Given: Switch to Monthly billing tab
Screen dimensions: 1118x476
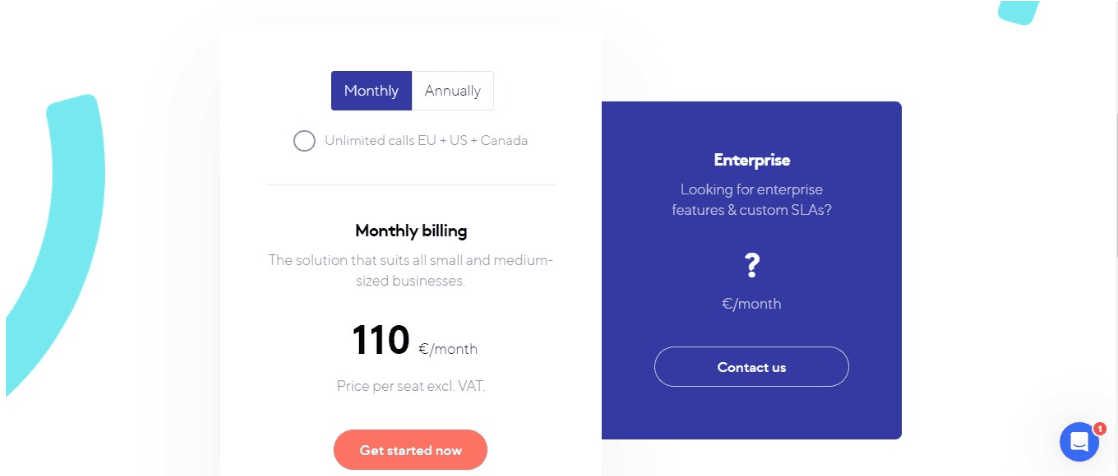Looking at the screenshot, I should click(371, 90).
